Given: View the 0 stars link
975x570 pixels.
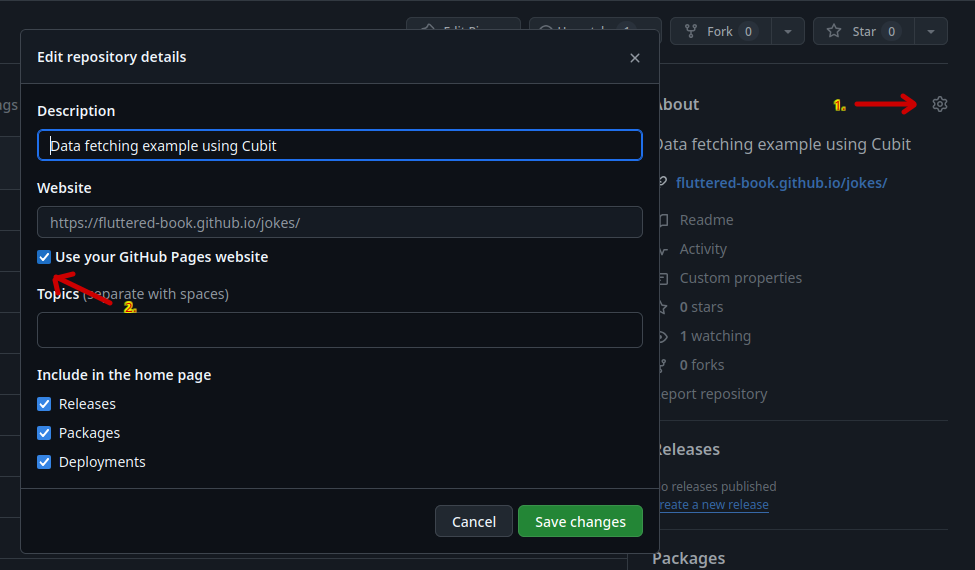Looking at the screenshot, I should 701,307.
